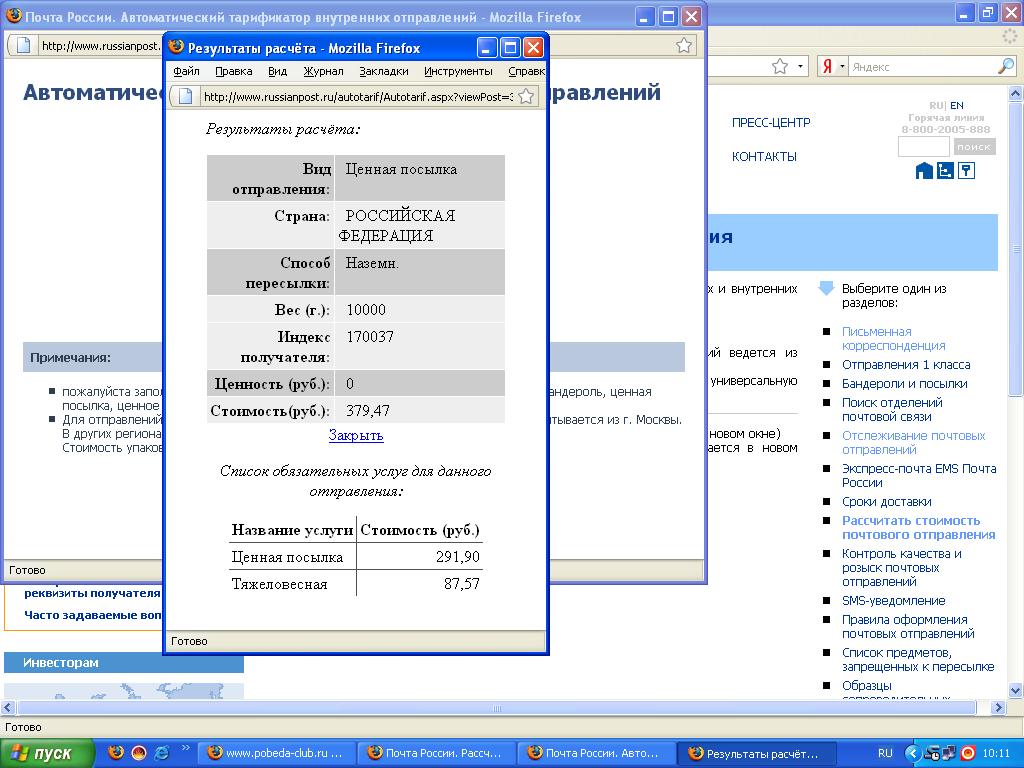Click the vertical scrollbar up arrow
This screenshot has height=768, width=1024.
click(x=1016, y=93)
